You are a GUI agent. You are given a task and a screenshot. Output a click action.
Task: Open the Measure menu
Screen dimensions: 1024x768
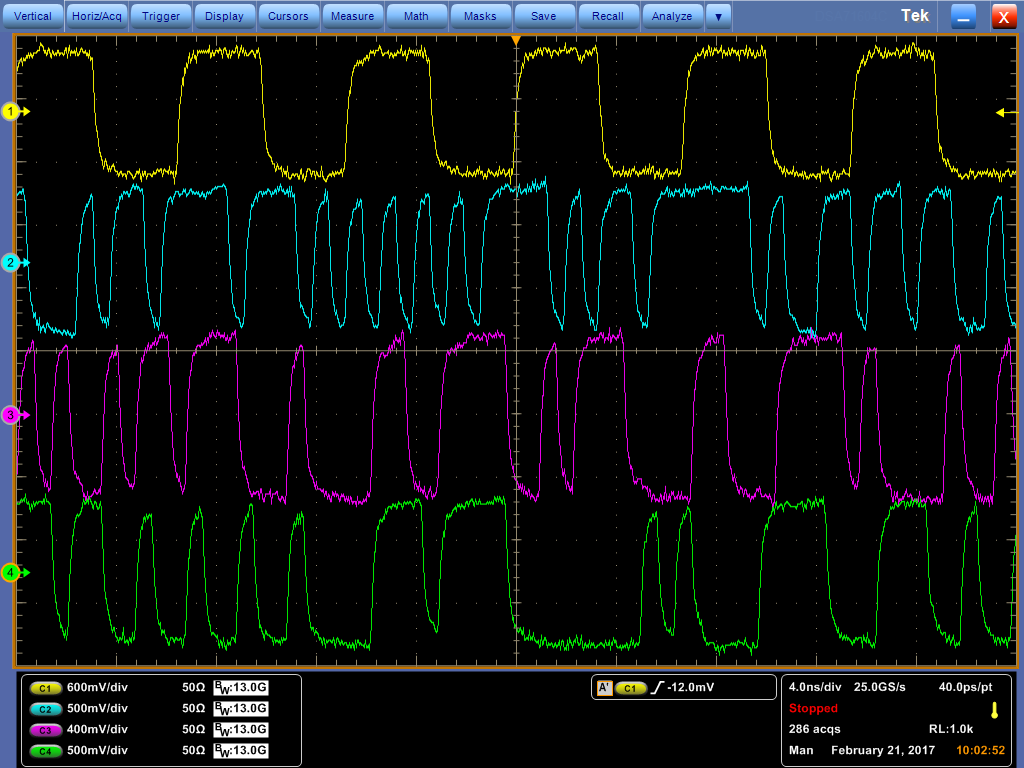(x=352, y=16)
